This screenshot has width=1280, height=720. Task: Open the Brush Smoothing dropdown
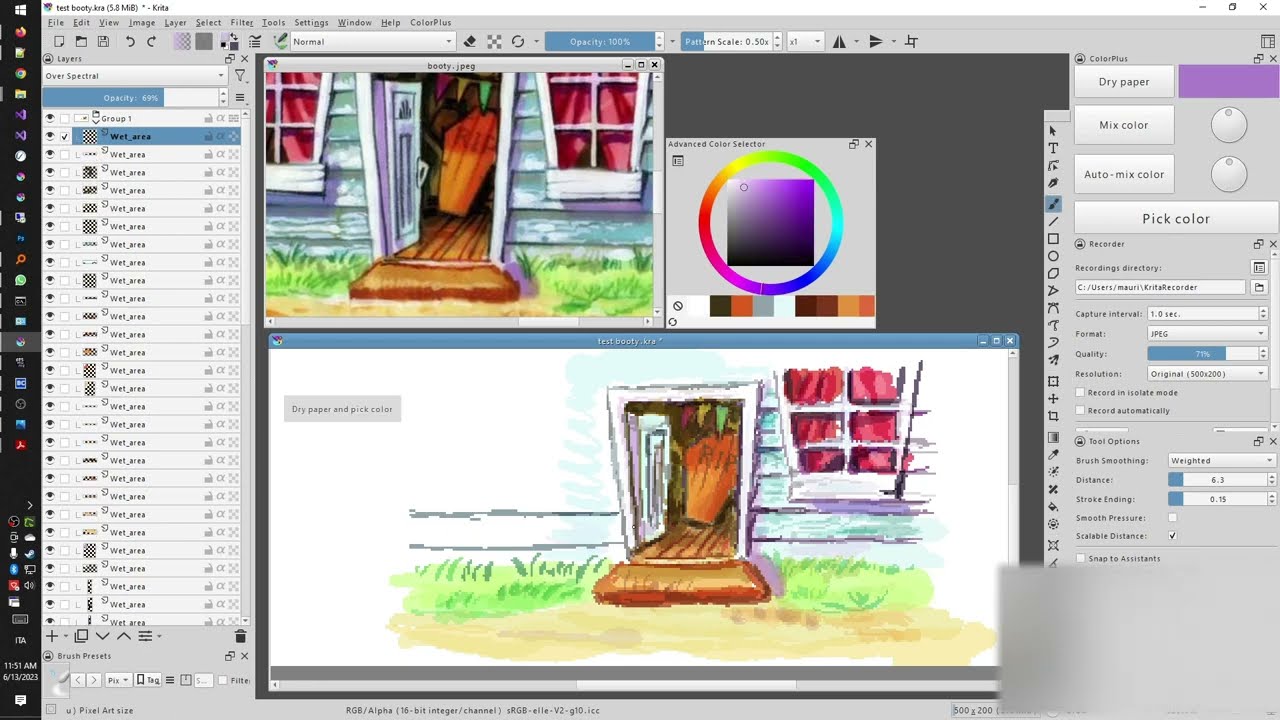(1222, 461)
